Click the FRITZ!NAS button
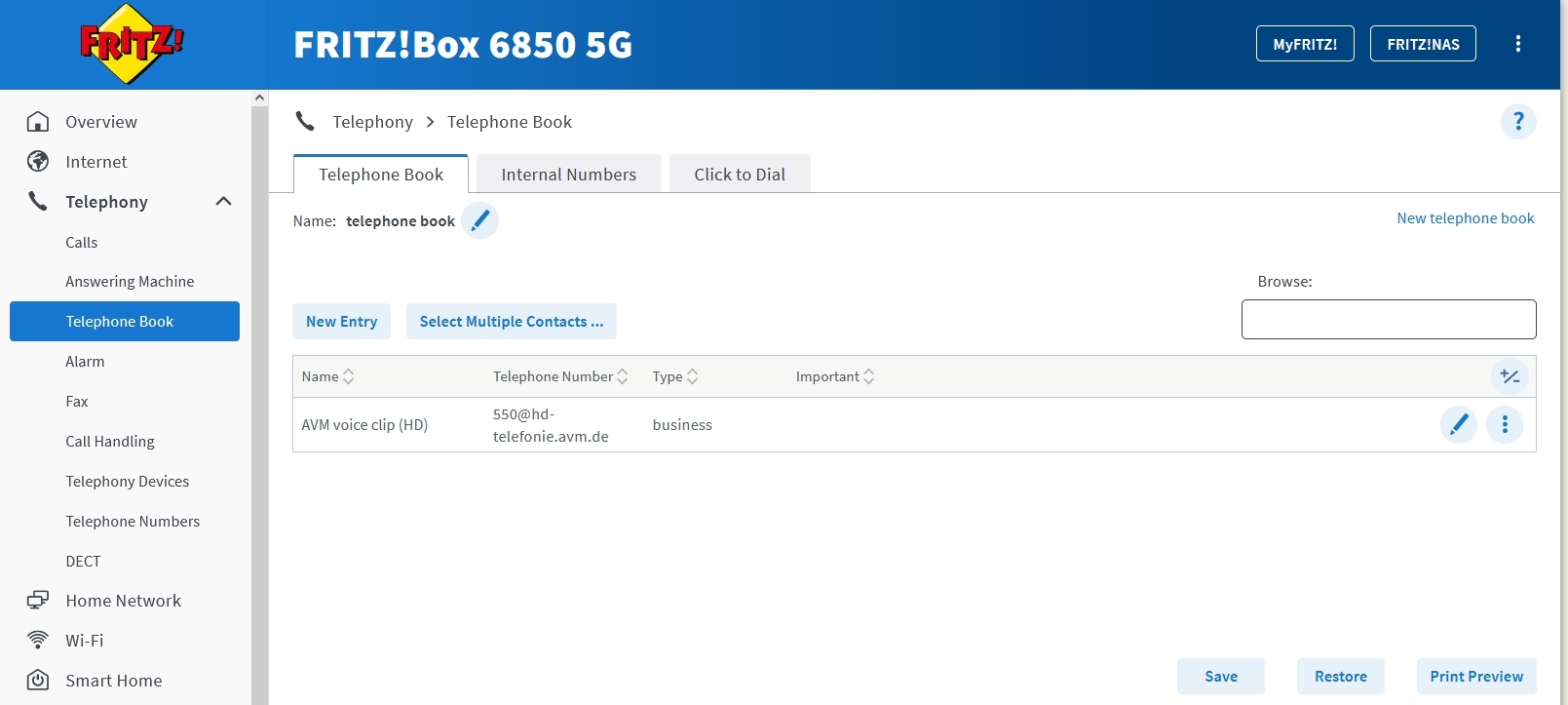This screenshot has height=705, width=1568. [x=1423, y=44]
